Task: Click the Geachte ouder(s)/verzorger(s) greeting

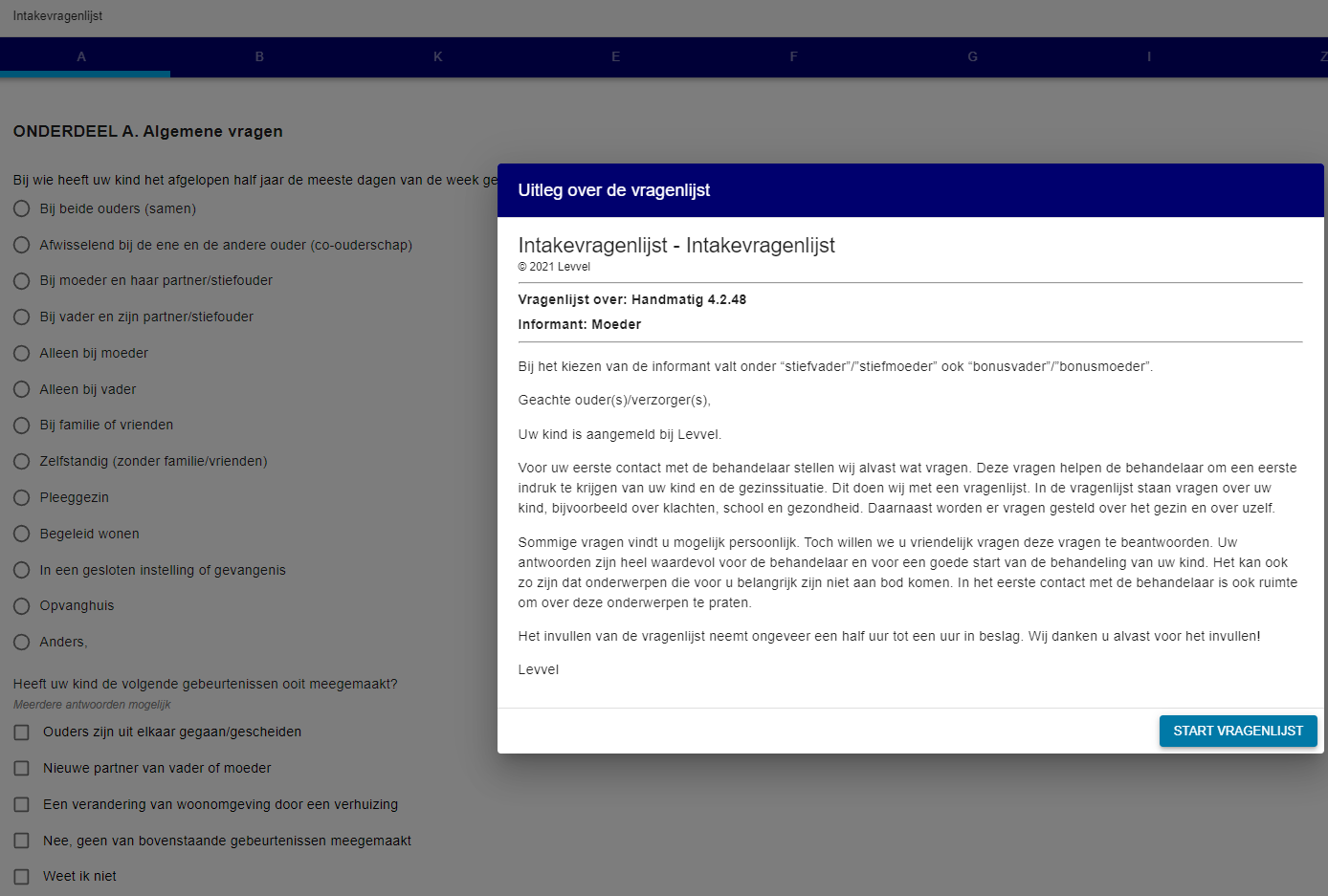Action: pos(614,401)
